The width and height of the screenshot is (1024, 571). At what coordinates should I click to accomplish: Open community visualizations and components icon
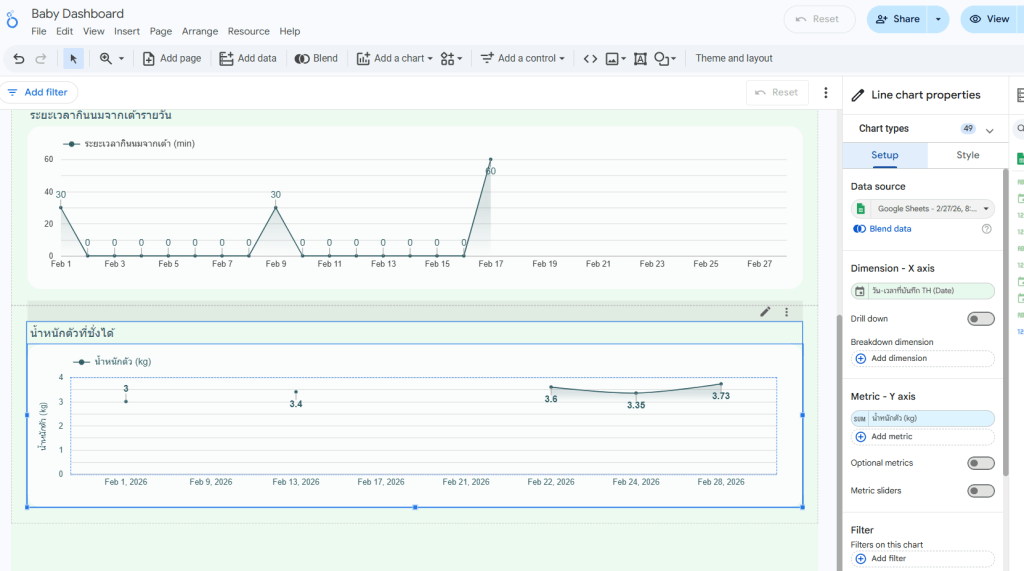451,59
